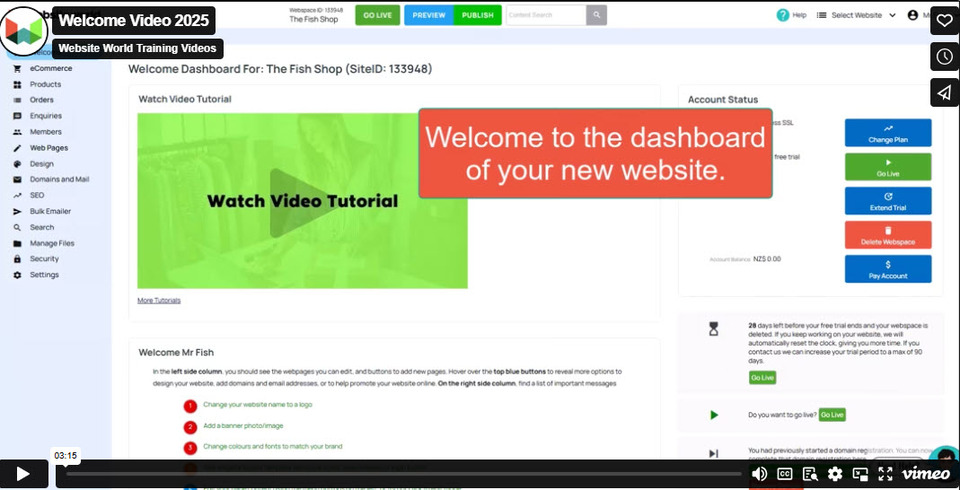Screen dimensions: 960x490
Task: Click the heart like icon on video
Action: (x=944, y=21)
